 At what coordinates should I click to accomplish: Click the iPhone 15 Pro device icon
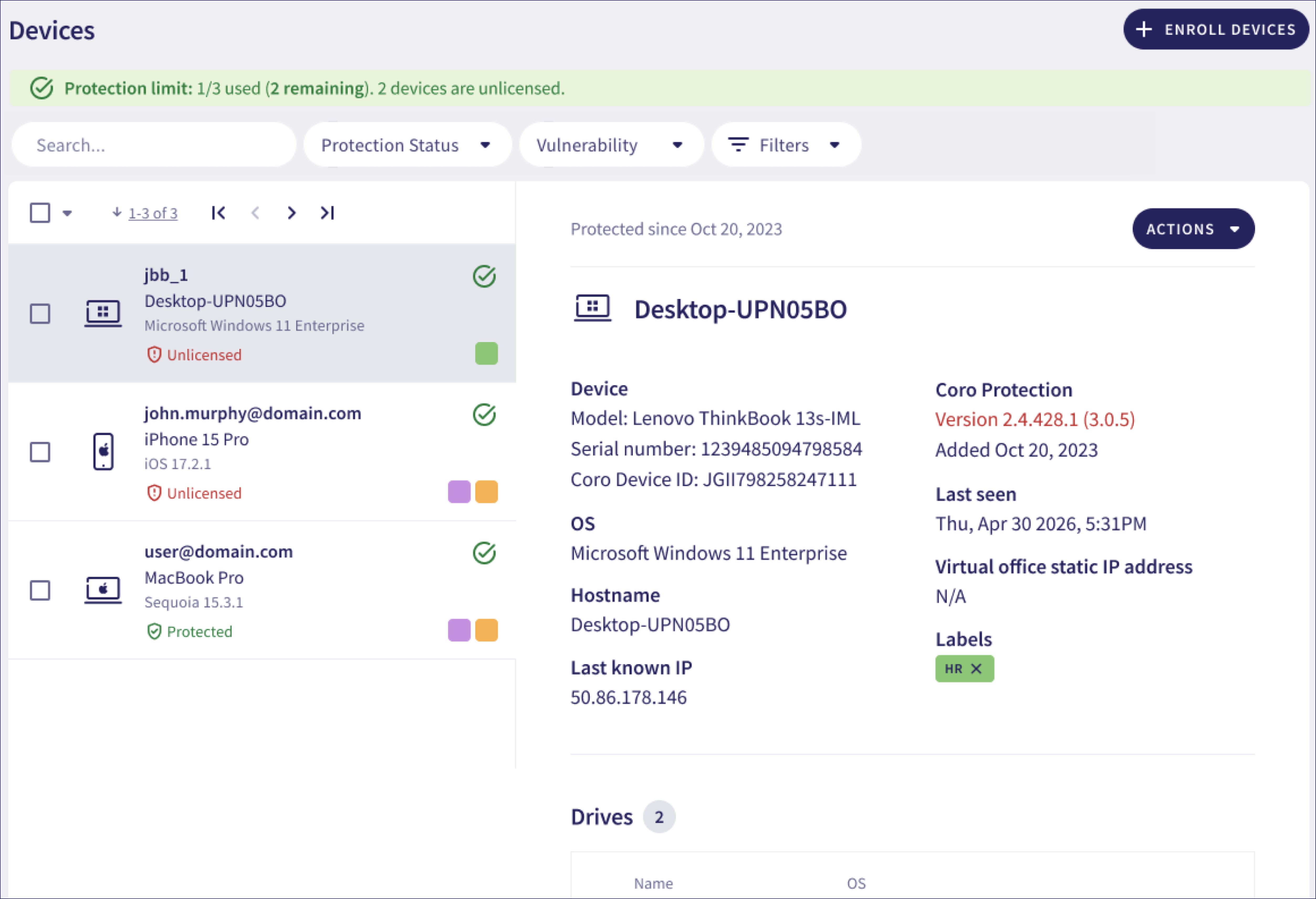click(x=103, y=452)
